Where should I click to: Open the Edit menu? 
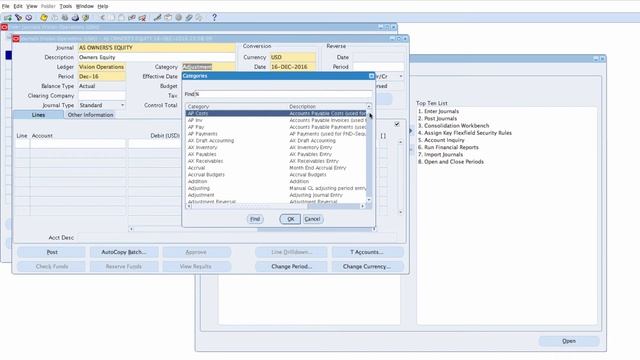18,6
